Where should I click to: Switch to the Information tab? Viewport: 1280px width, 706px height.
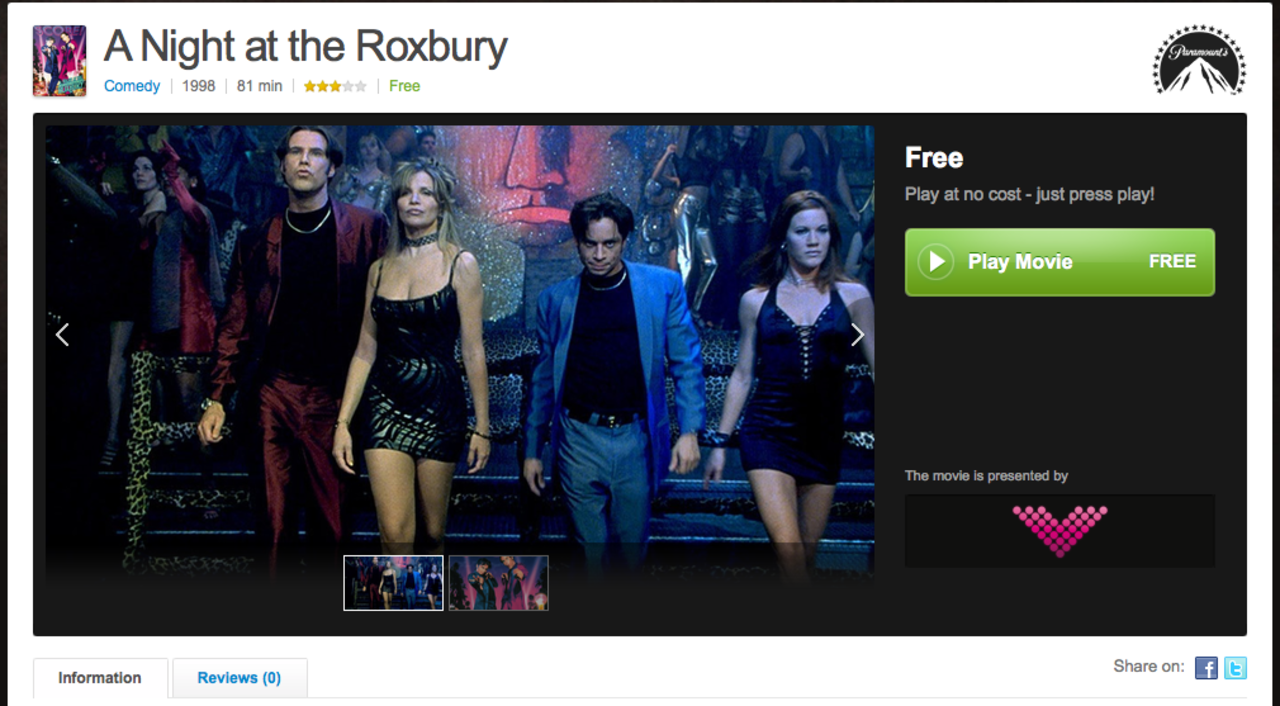(100, 678)
